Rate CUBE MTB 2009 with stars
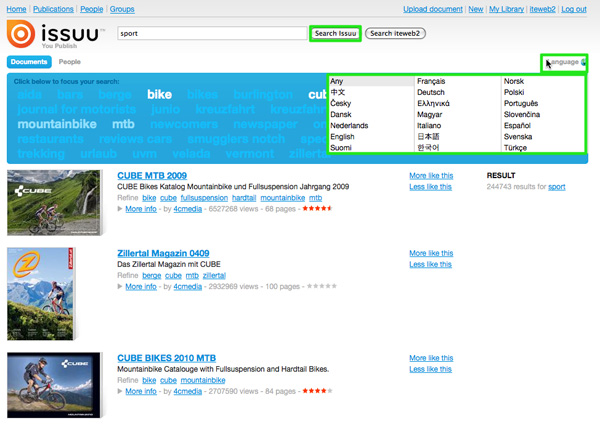 click(x=317, y=209)
